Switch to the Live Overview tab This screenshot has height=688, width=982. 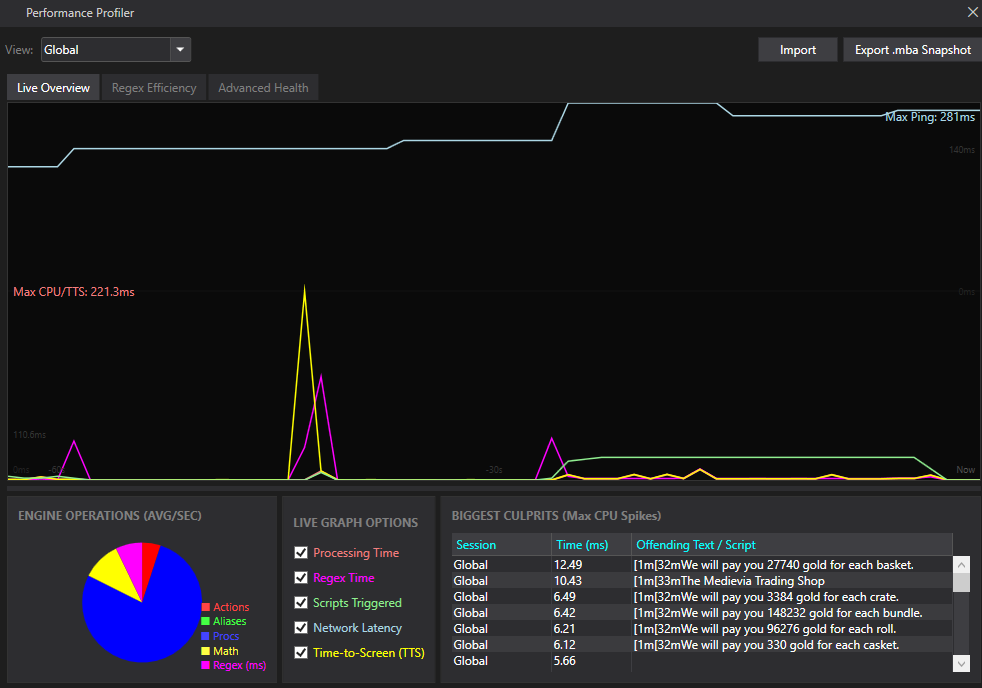point(53,88)
